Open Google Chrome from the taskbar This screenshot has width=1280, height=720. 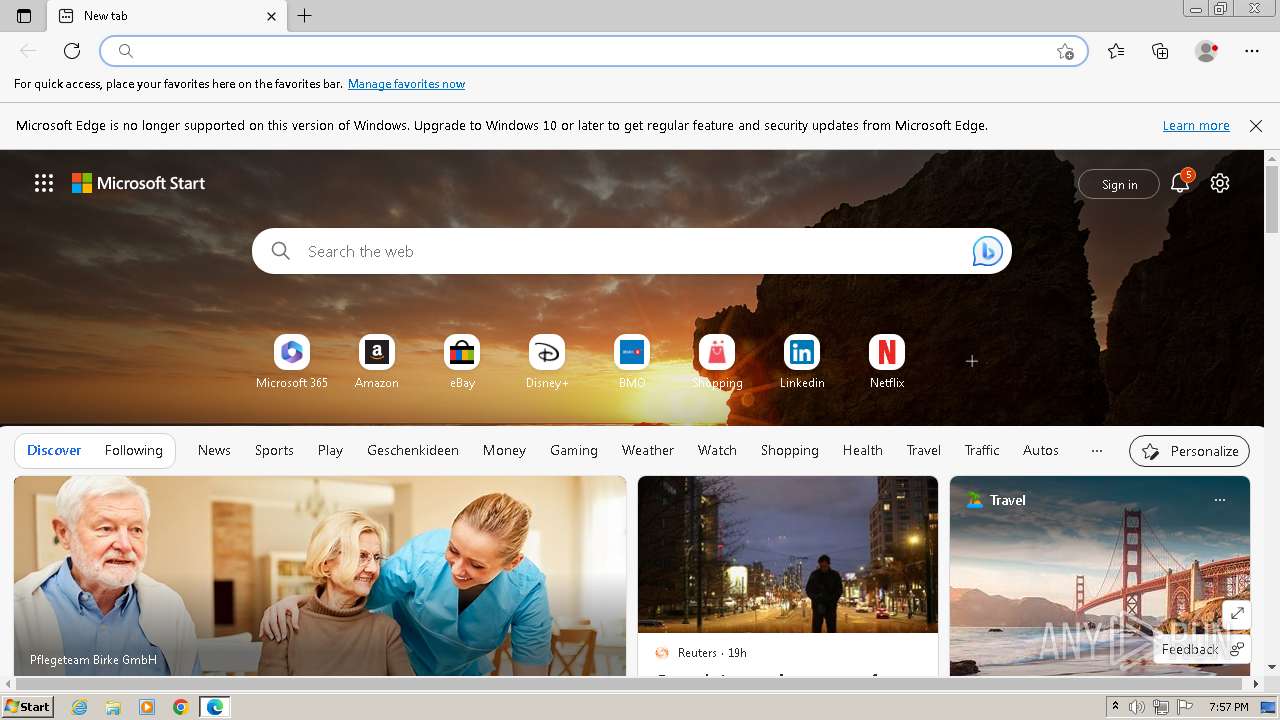(x=181, y=707)
